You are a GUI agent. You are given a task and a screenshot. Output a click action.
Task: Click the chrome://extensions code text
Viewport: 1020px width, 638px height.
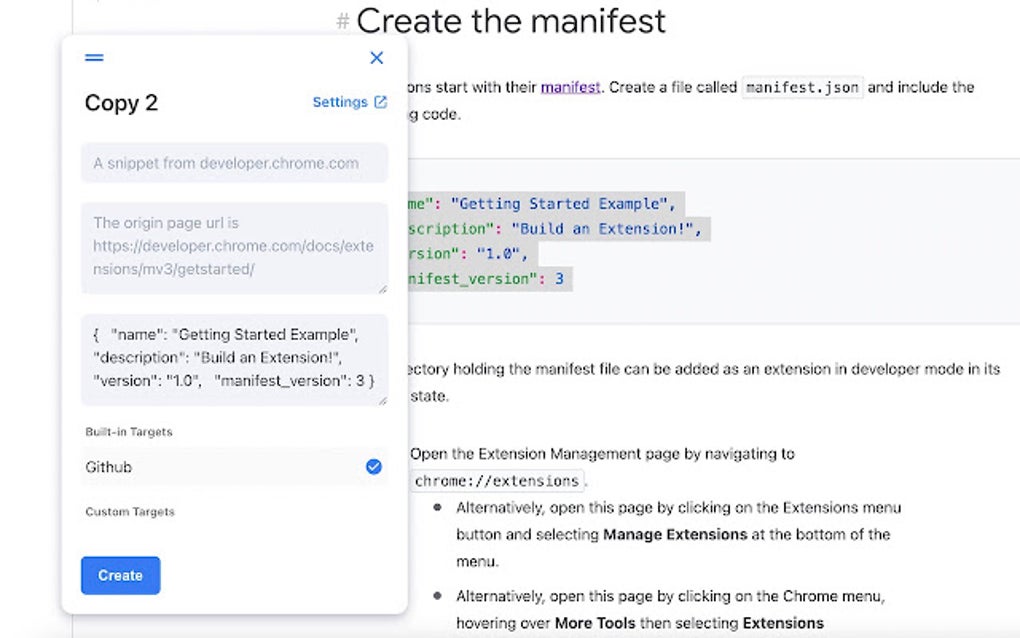pyautogui.click(x=496, y=480)
